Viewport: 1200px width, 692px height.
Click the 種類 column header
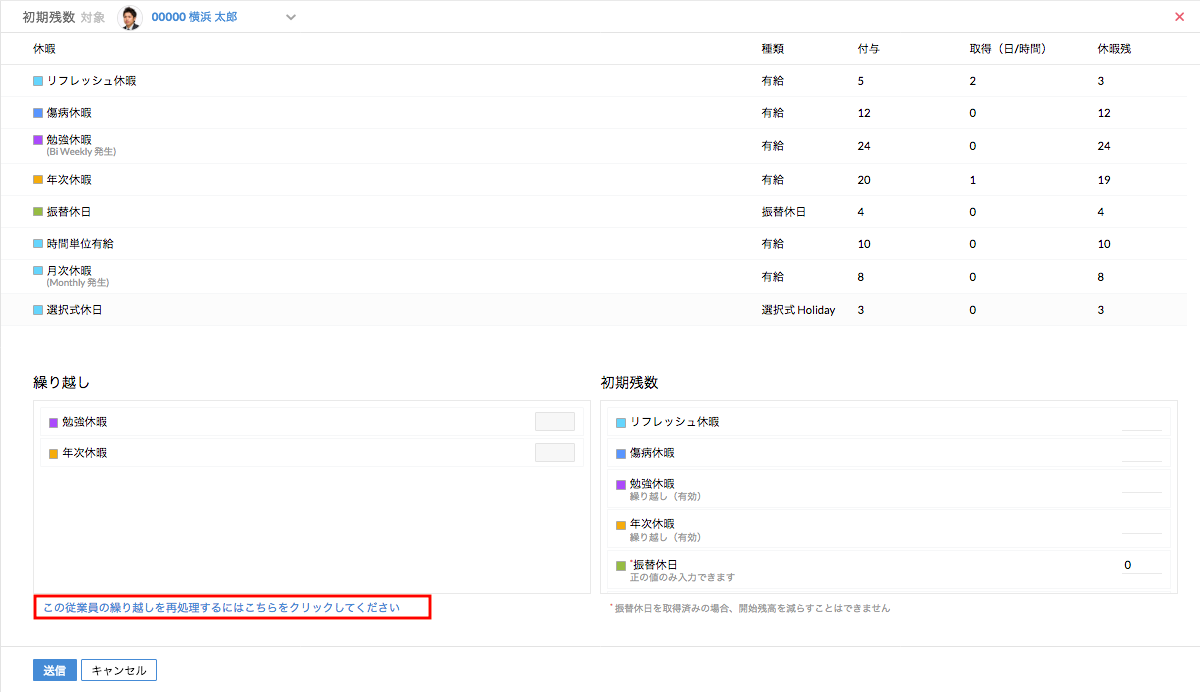point(772,49)
